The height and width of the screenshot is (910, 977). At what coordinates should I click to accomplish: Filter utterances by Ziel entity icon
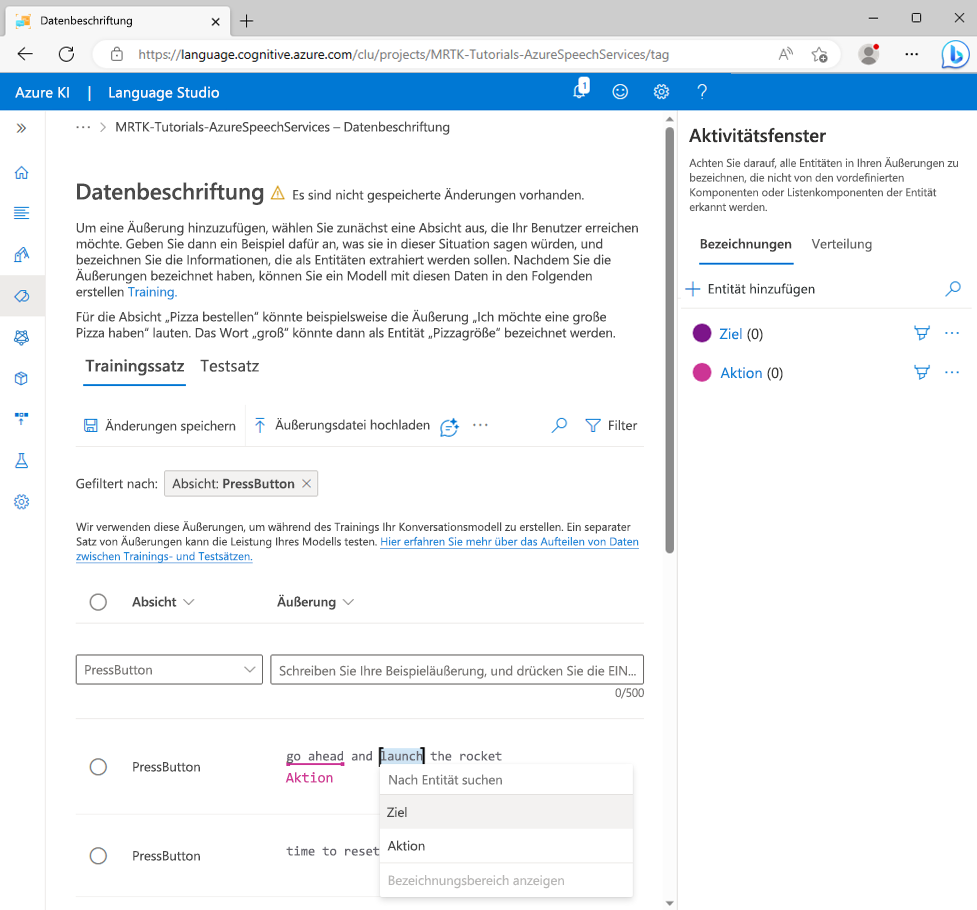(922, 333)
